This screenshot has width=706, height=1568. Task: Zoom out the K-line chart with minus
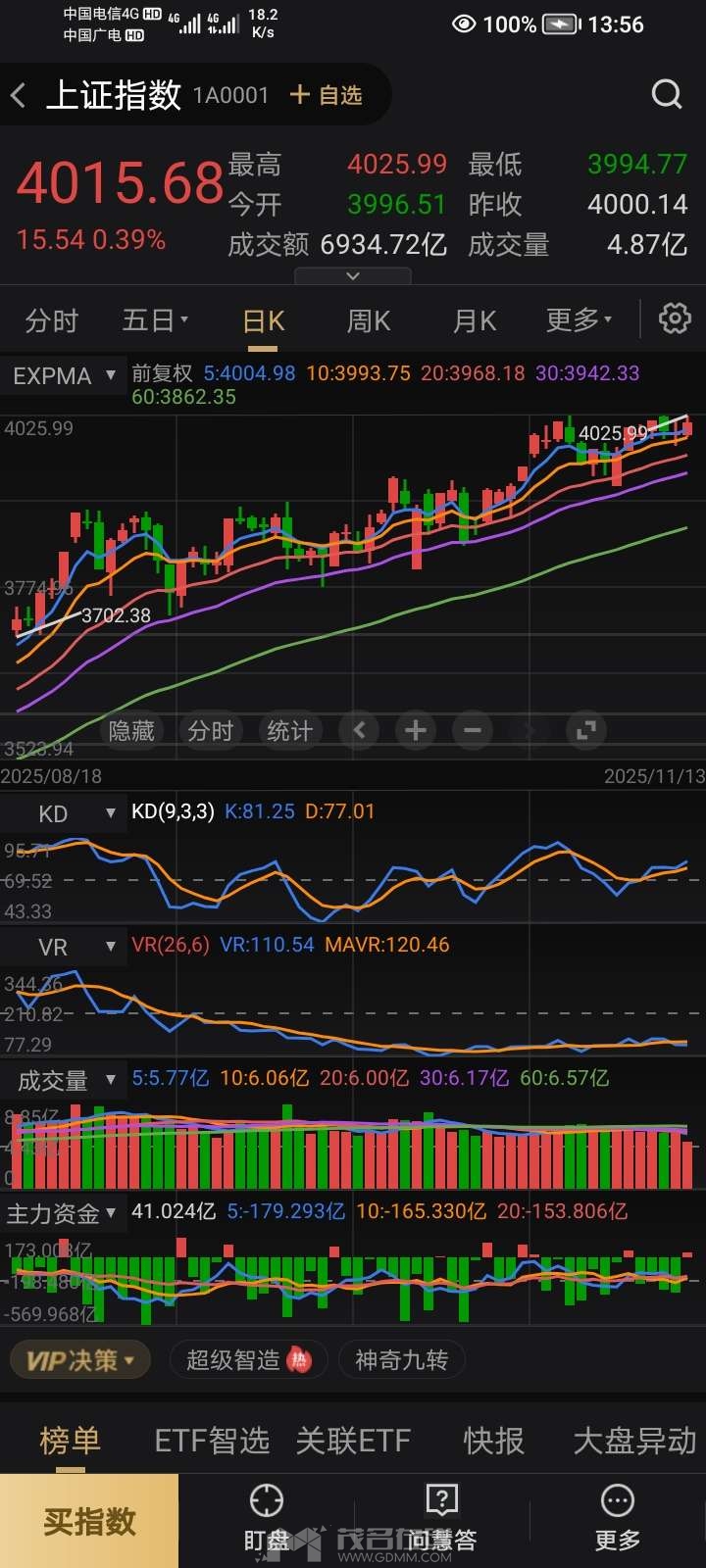point(473,730)
